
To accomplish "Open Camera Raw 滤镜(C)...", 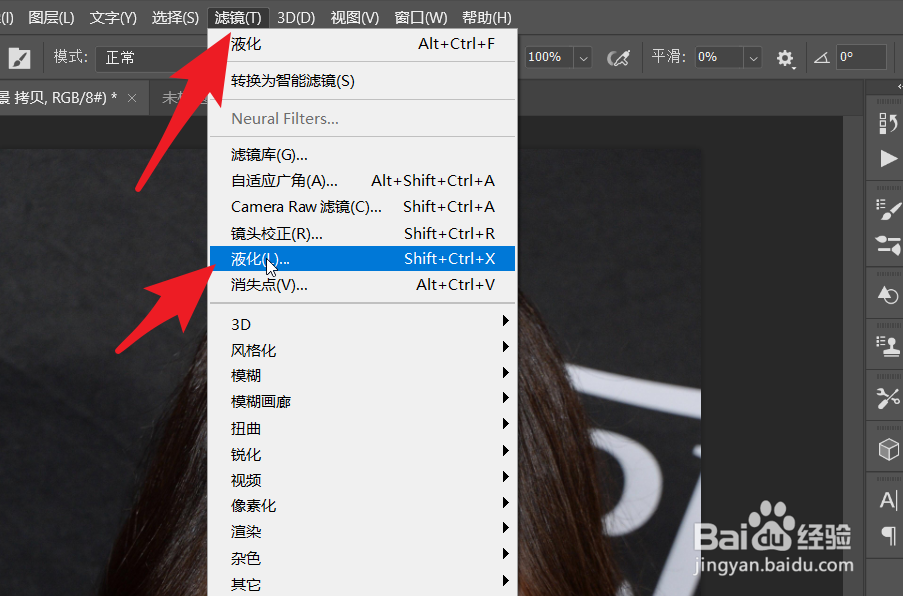I will click(x=362, y=207).
